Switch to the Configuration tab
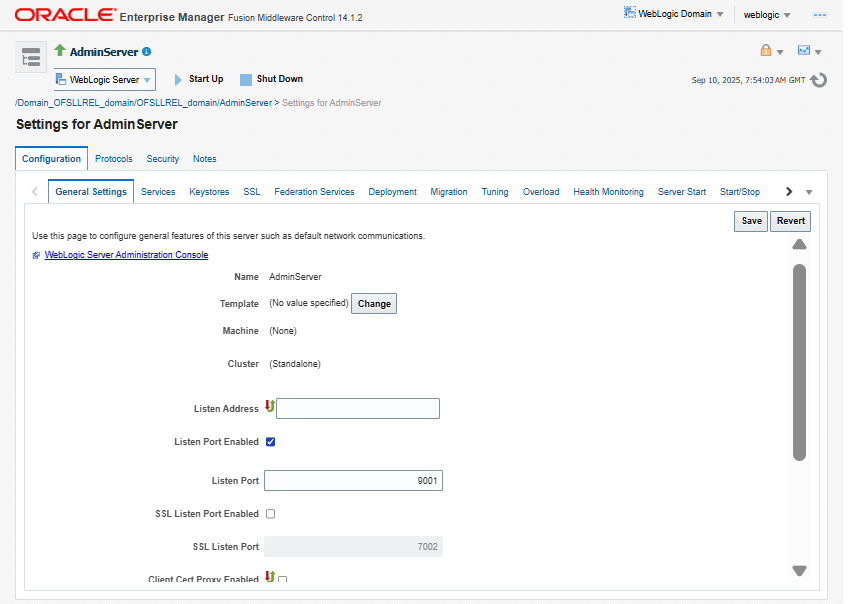Viewport: 849px width, 604px height. [51, 159]
